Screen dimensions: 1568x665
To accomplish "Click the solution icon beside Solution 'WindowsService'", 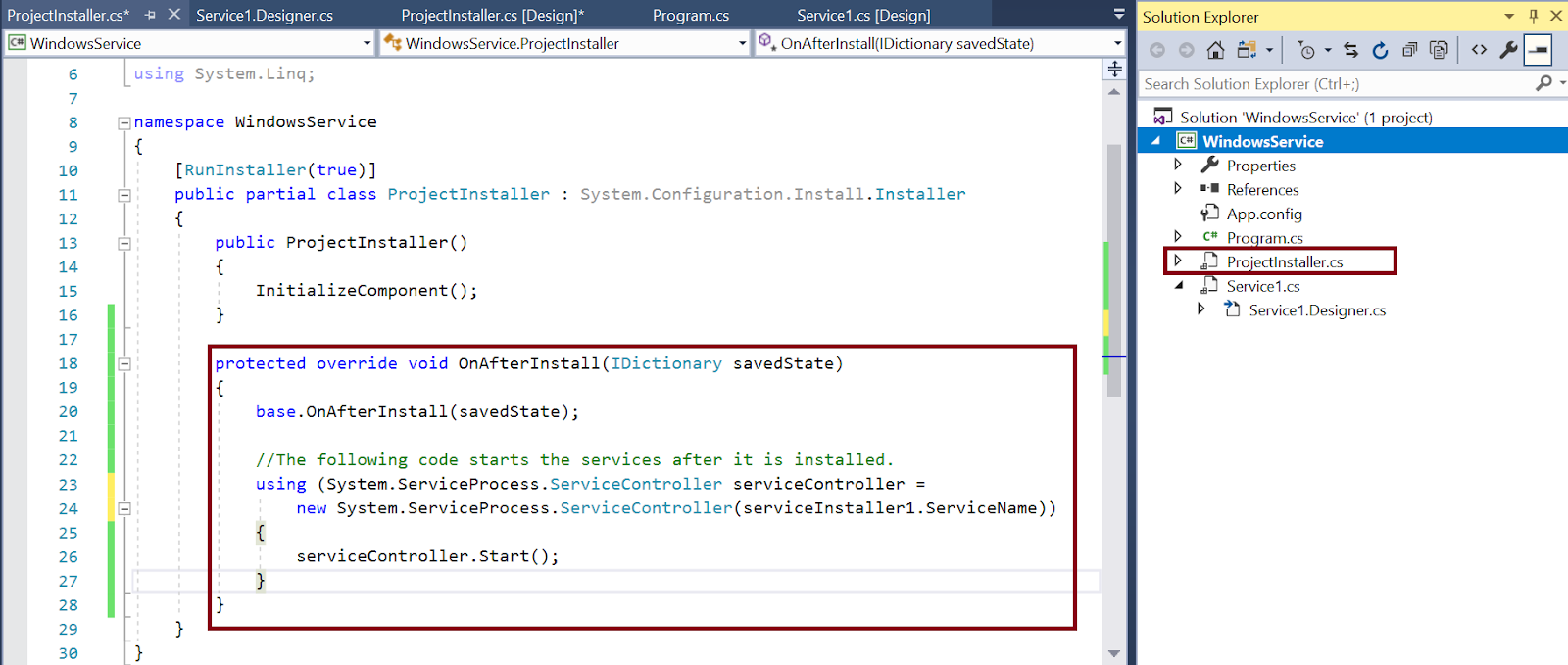I will pos(1163,117).
